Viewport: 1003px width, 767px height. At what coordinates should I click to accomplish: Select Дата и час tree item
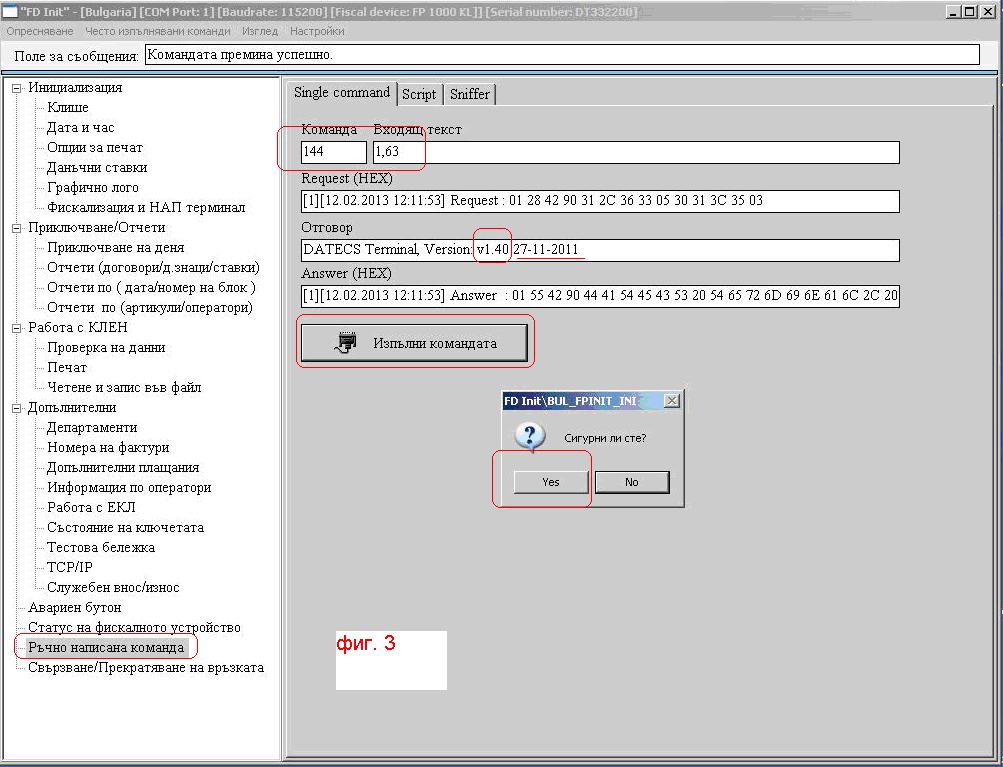80,128
